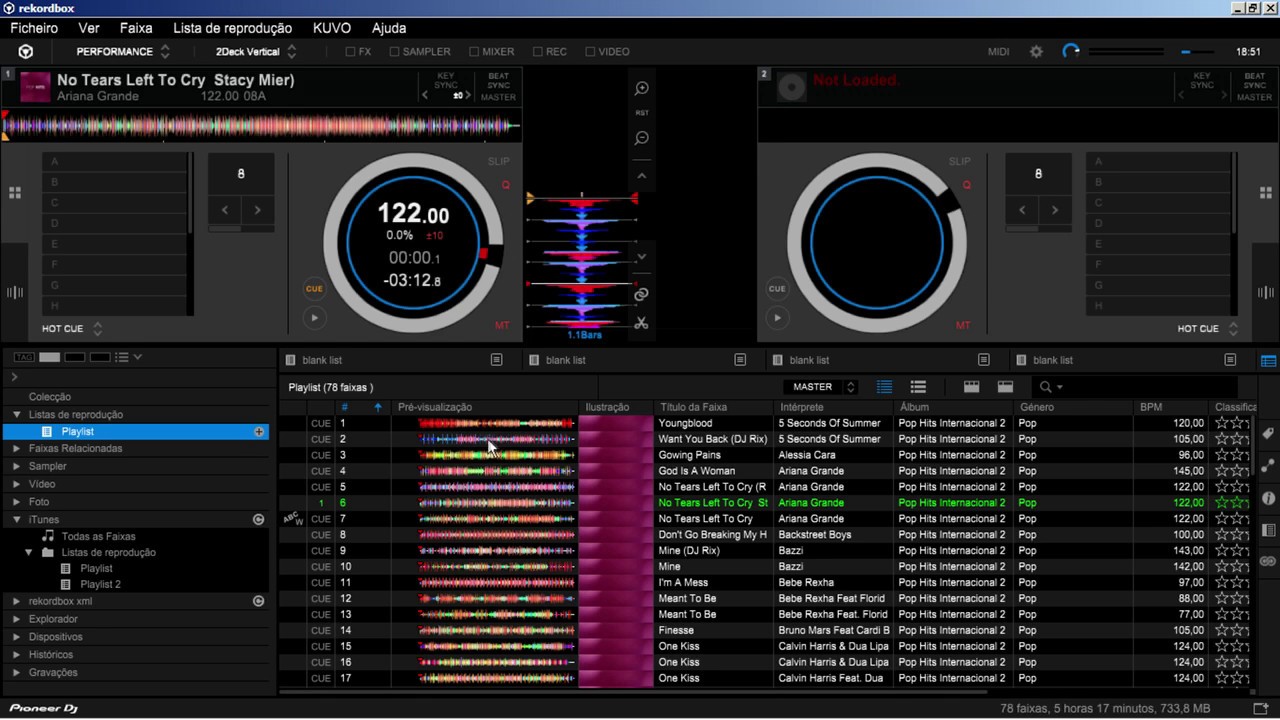Zoom out on the waveform
The width and height of the screenshot is (1280, 720).
(x=642, y=138)
